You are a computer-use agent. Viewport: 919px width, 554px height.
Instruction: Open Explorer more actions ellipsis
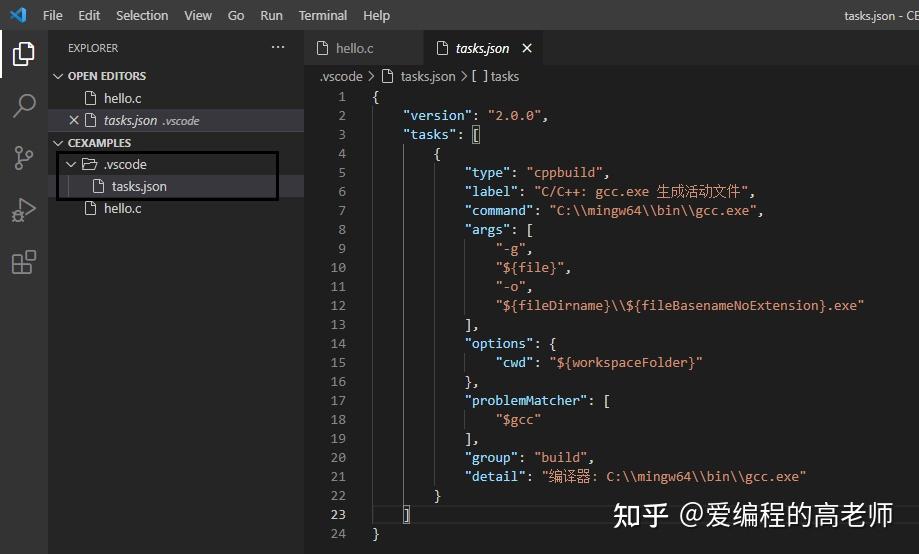[x=278, y=47]
